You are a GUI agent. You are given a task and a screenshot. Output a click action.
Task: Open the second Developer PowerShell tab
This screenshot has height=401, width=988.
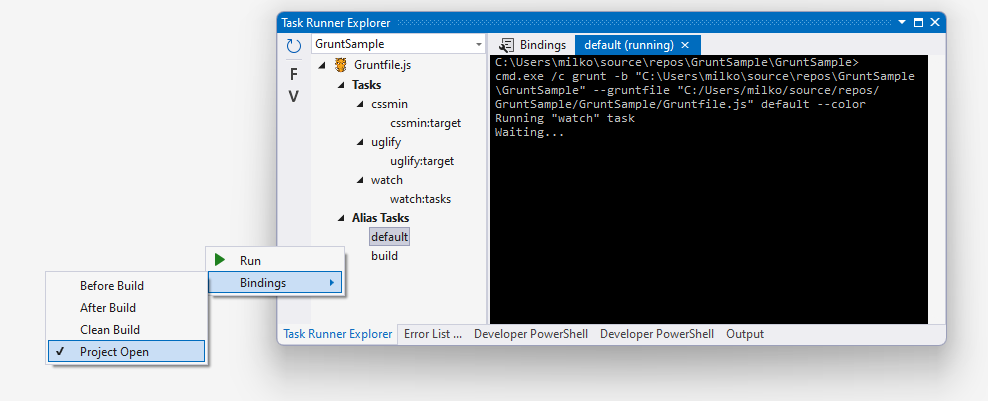coord(657,334)
